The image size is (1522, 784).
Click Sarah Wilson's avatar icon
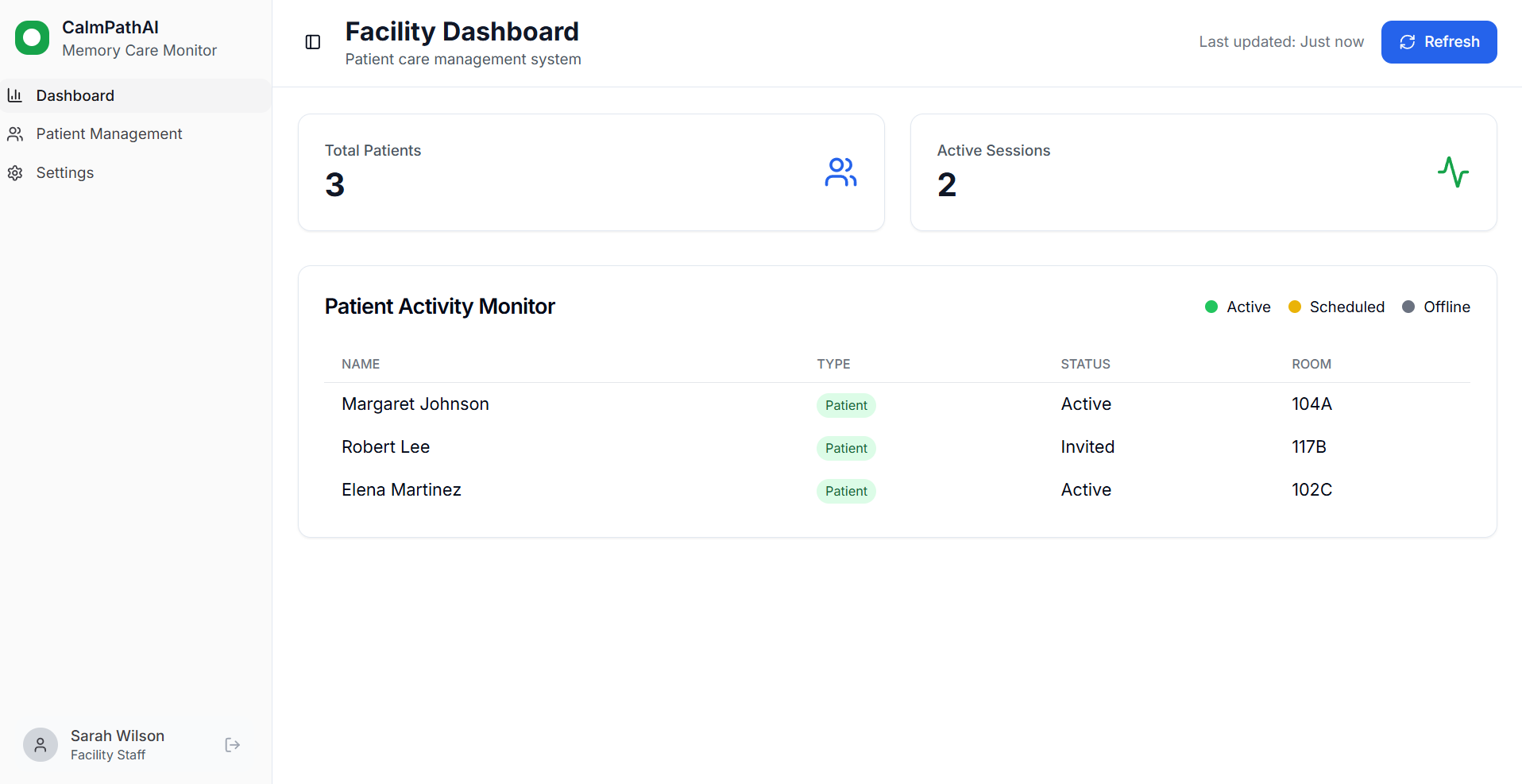click(x=41, y=745)
